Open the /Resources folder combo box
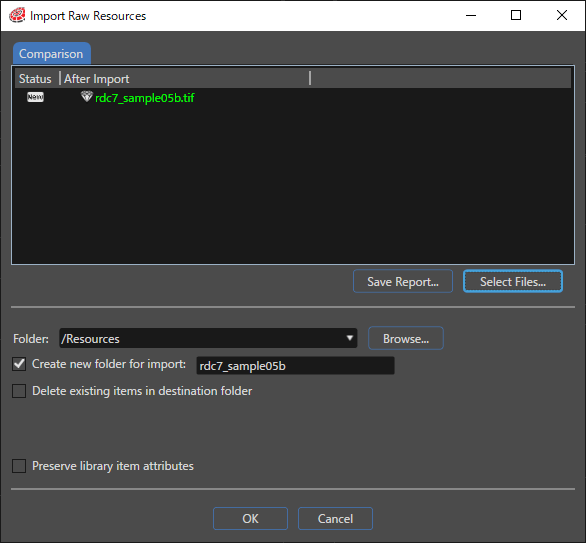 (208, 338)
